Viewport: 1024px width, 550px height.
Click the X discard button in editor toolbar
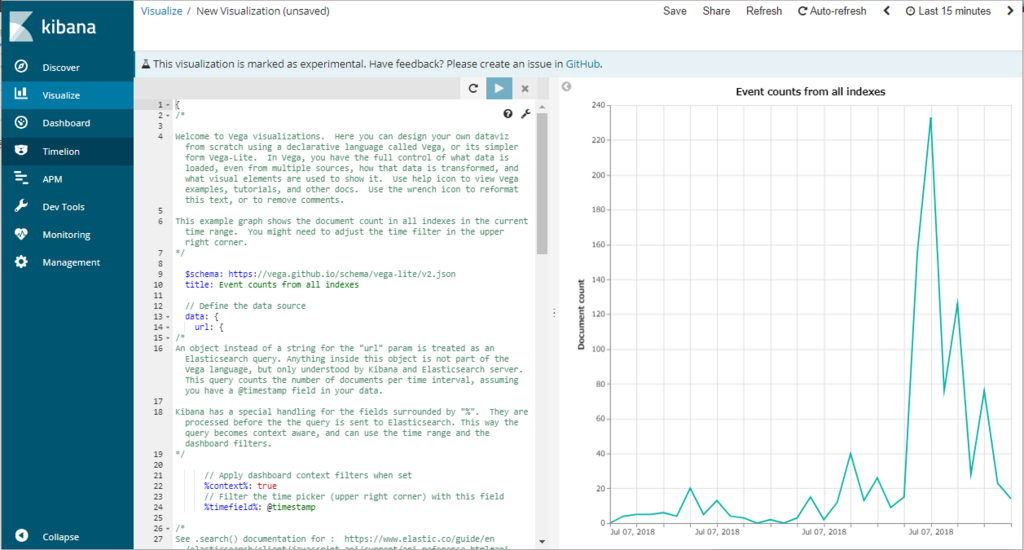coord(525,88)
